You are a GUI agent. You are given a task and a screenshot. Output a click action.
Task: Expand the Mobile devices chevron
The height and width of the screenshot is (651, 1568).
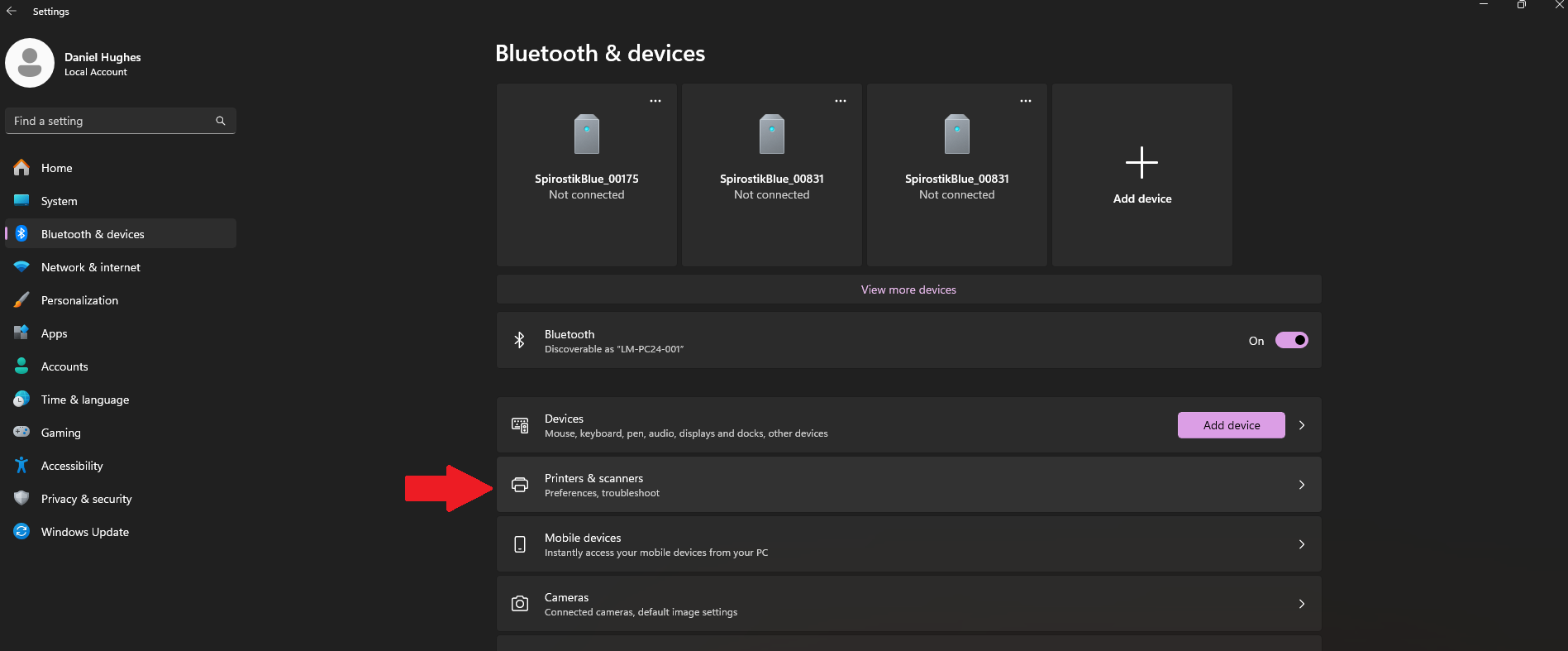coord(1302,544)
